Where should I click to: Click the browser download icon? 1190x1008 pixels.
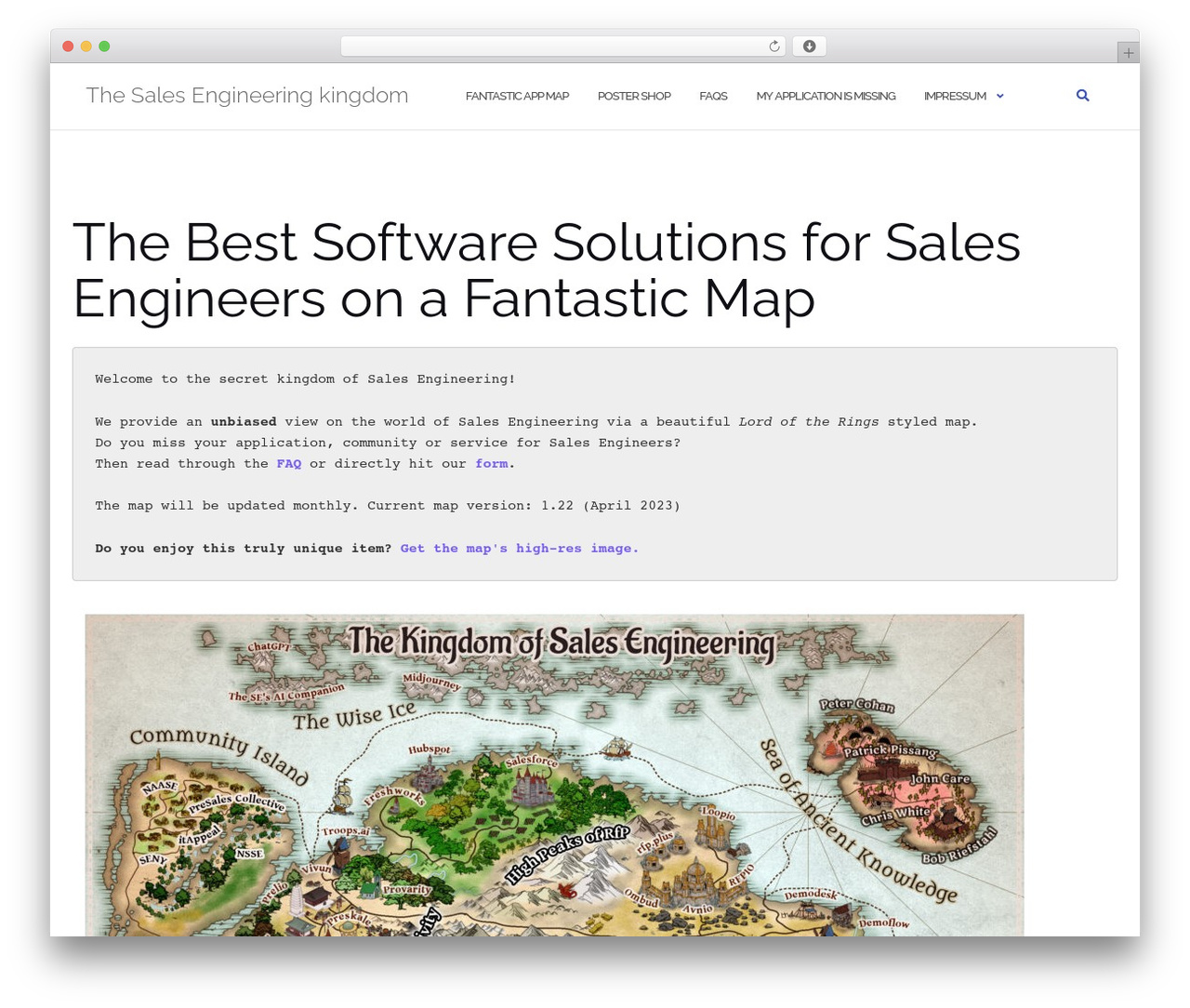tap(810, 46)
